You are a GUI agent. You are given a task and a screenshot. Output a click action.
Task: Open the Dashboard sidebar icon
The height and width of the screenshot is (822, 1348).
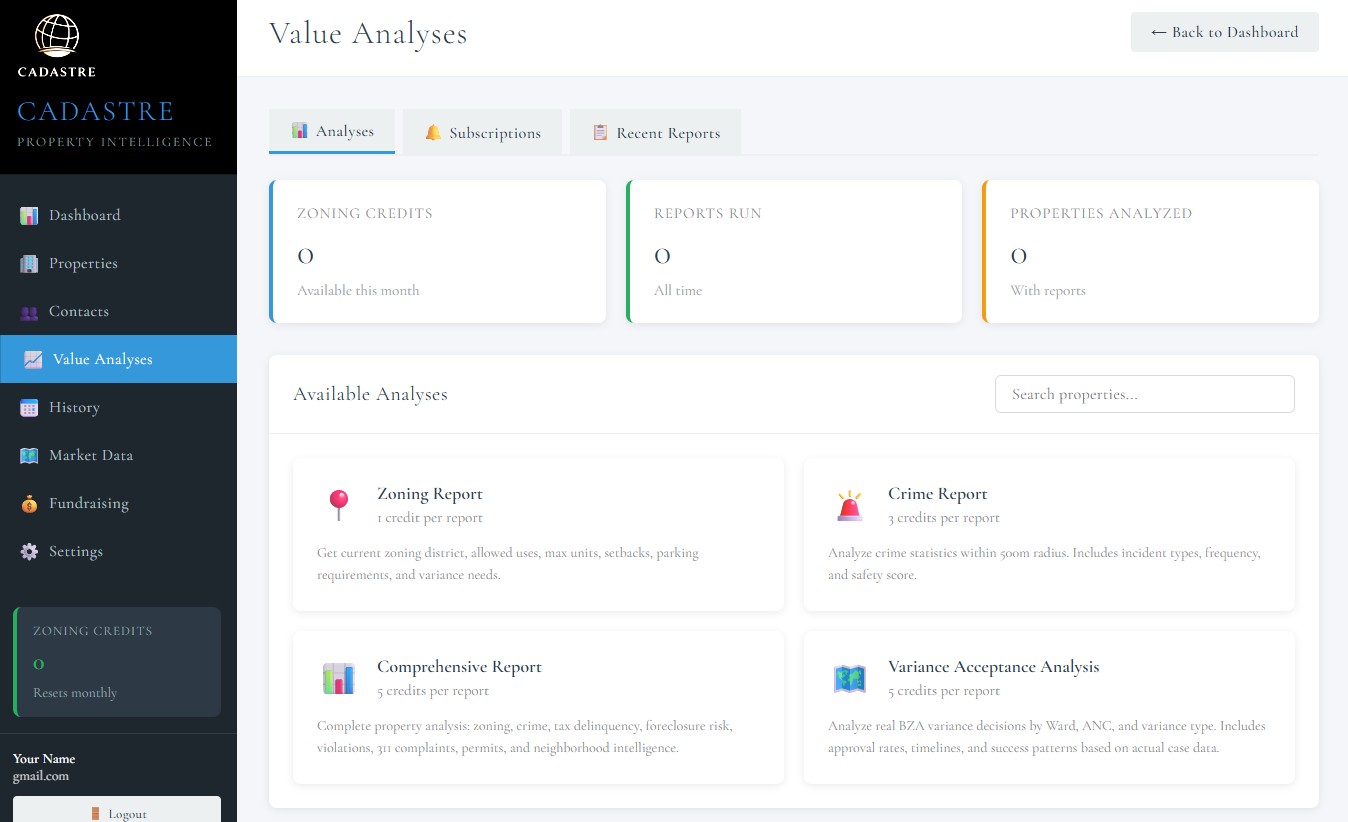click(x=30, y=215)
